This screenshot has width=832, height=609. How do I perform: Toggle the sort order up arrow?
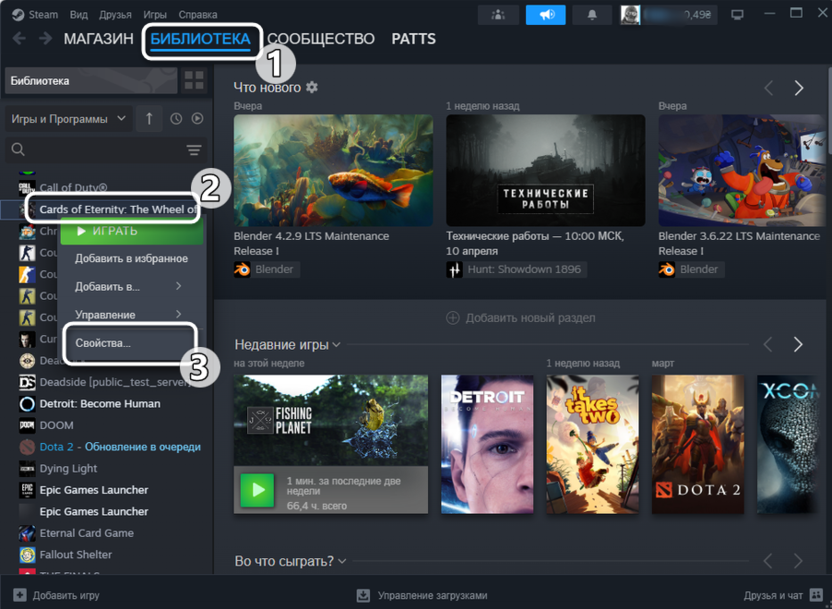[149, 119]
